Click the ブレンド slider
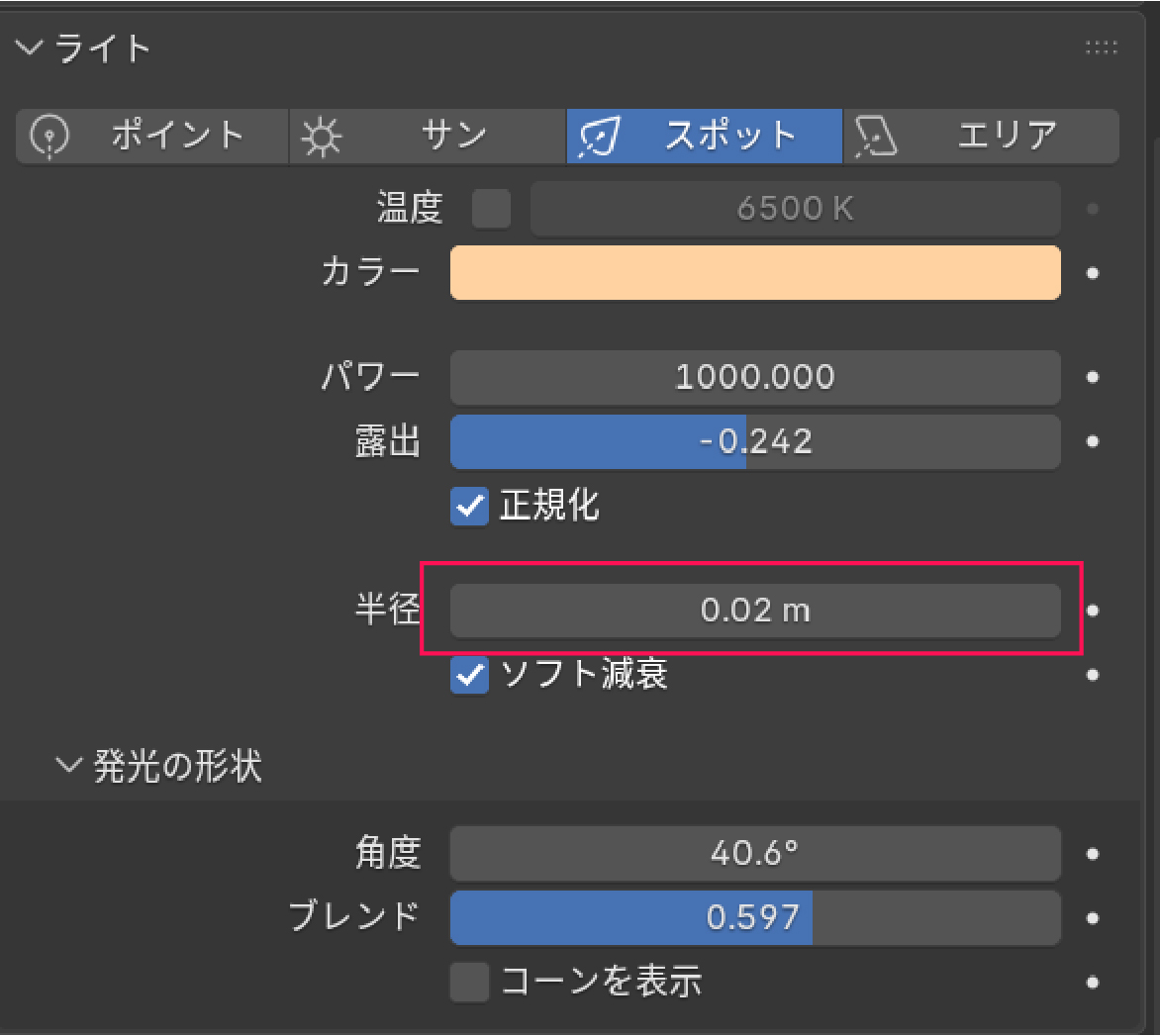1160x1036 pixels. (x=755, y=918)
